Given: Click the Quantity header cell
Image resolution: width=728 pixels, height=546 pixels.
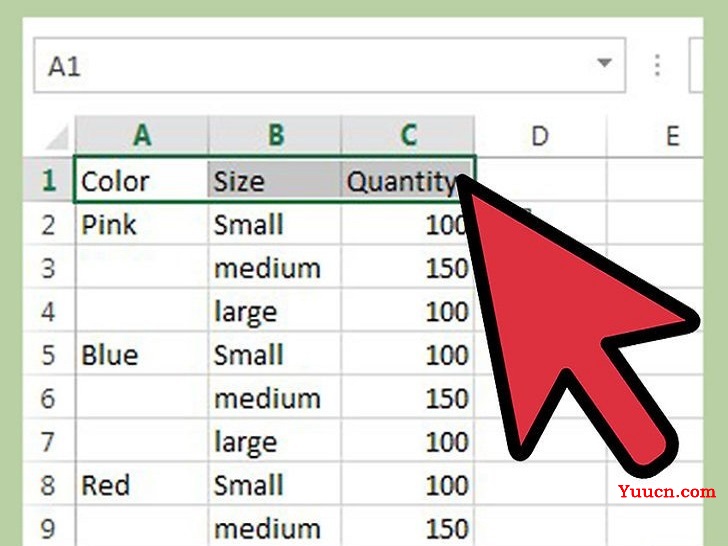Looking at the screenshot, I should (x=408, y=180).
